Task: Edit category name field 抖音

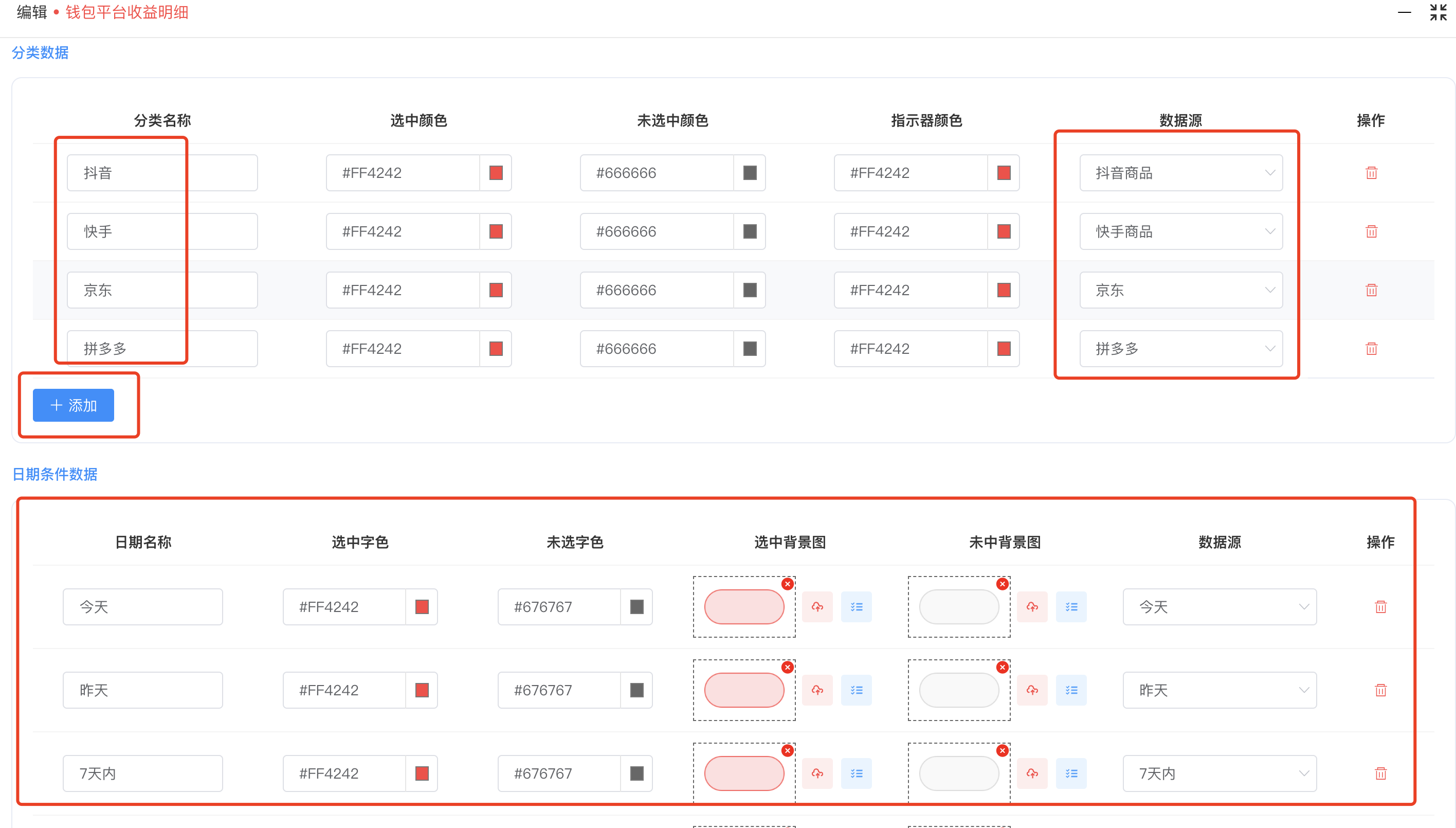Action: [162, 173]
